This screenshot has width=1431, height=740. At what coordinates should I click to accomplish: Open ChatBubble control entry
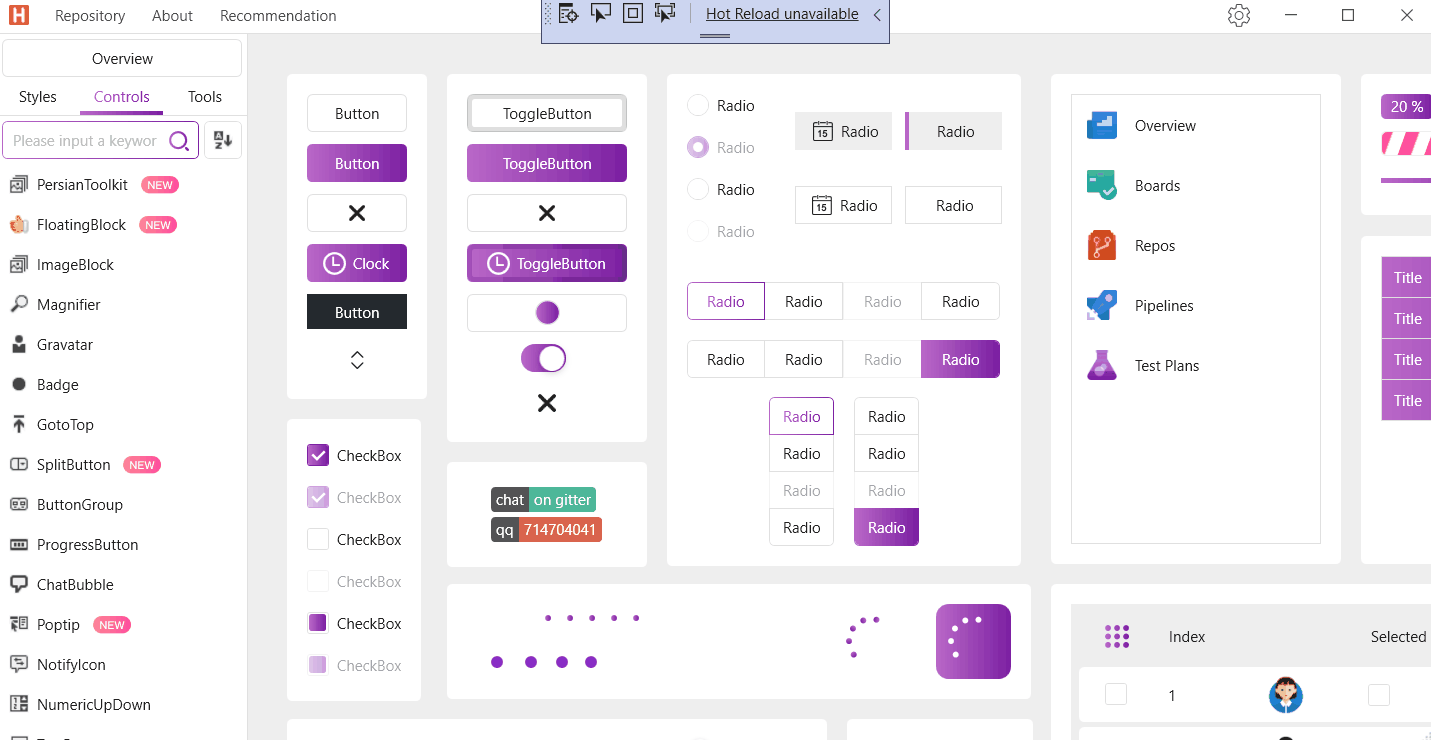tap(123, 585)
